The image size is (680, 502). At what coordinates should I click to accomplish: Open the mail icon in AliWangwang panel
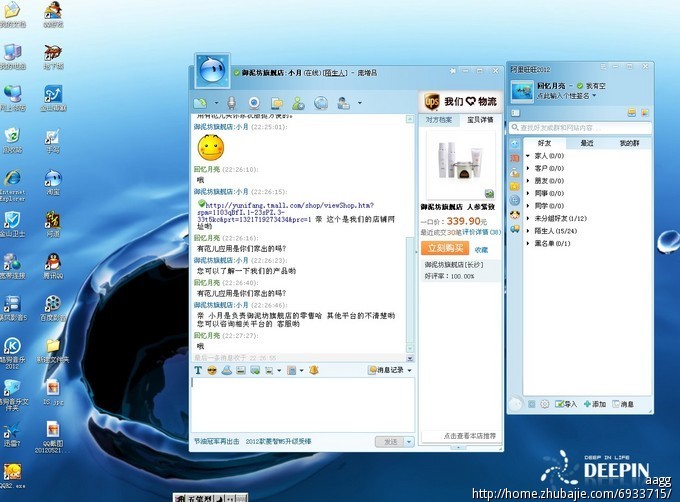click(632, 113)
